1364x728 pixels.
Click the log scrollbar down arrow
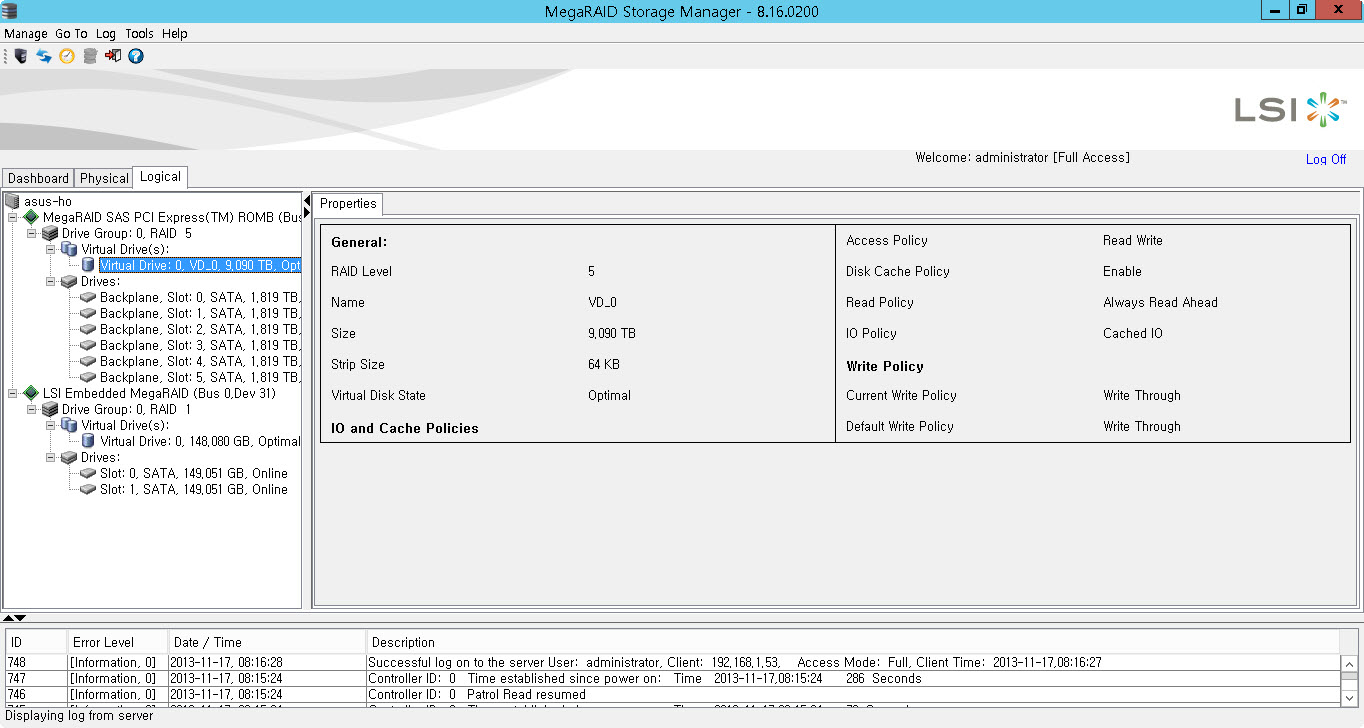(x=1349, y=697)
